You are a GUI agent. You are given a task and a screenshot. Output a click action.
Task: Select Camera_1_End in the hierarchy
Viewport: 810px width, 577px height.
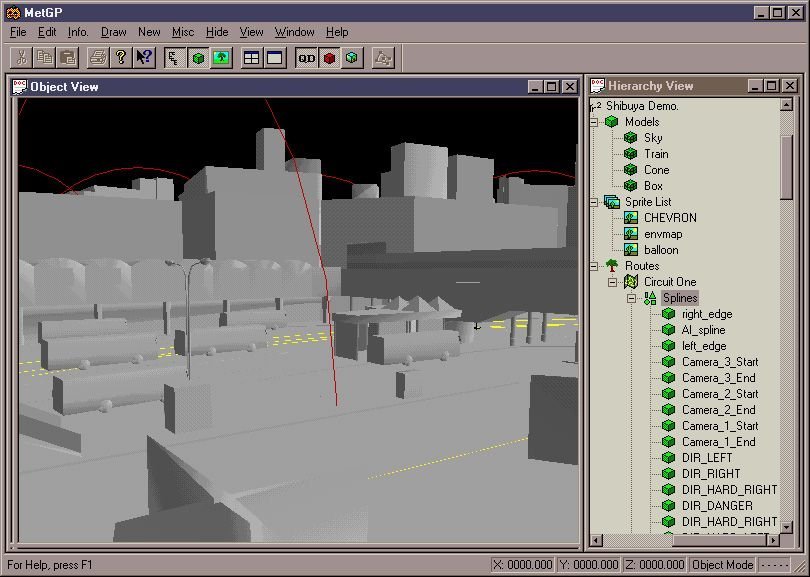719,442
